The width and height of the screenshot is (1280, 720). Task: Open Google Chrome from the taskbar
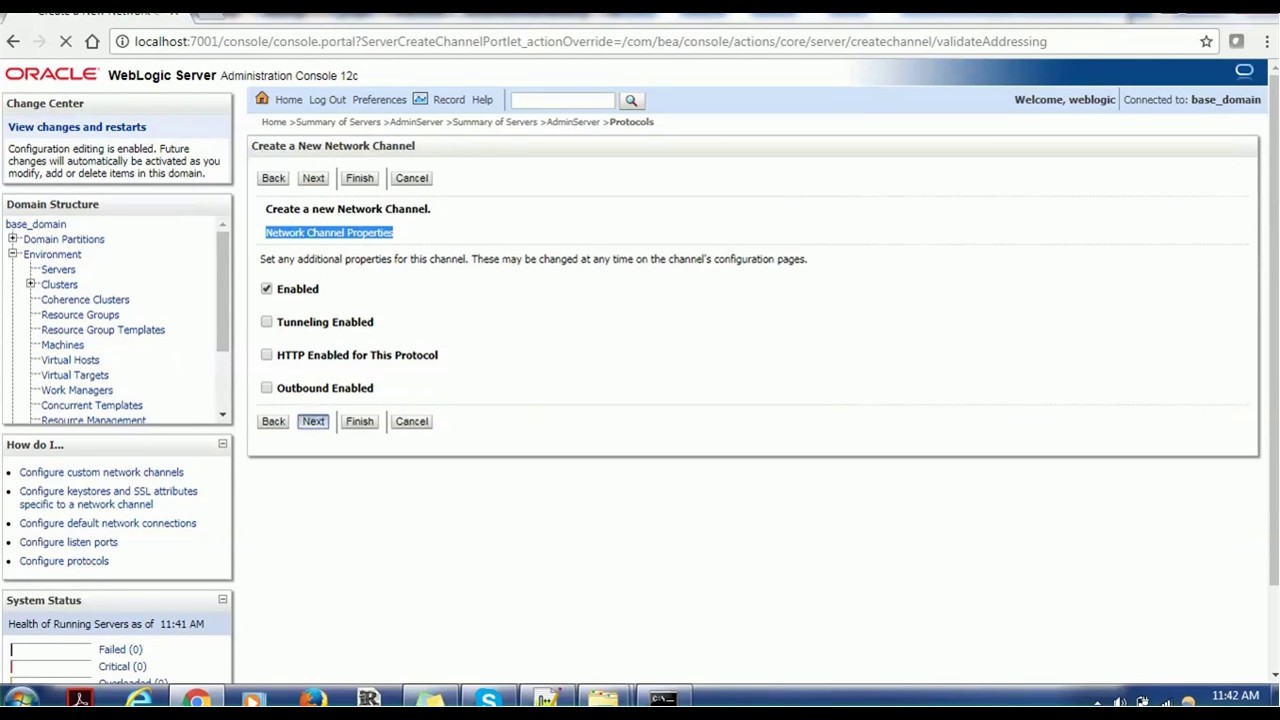click(x=197, y=699)
